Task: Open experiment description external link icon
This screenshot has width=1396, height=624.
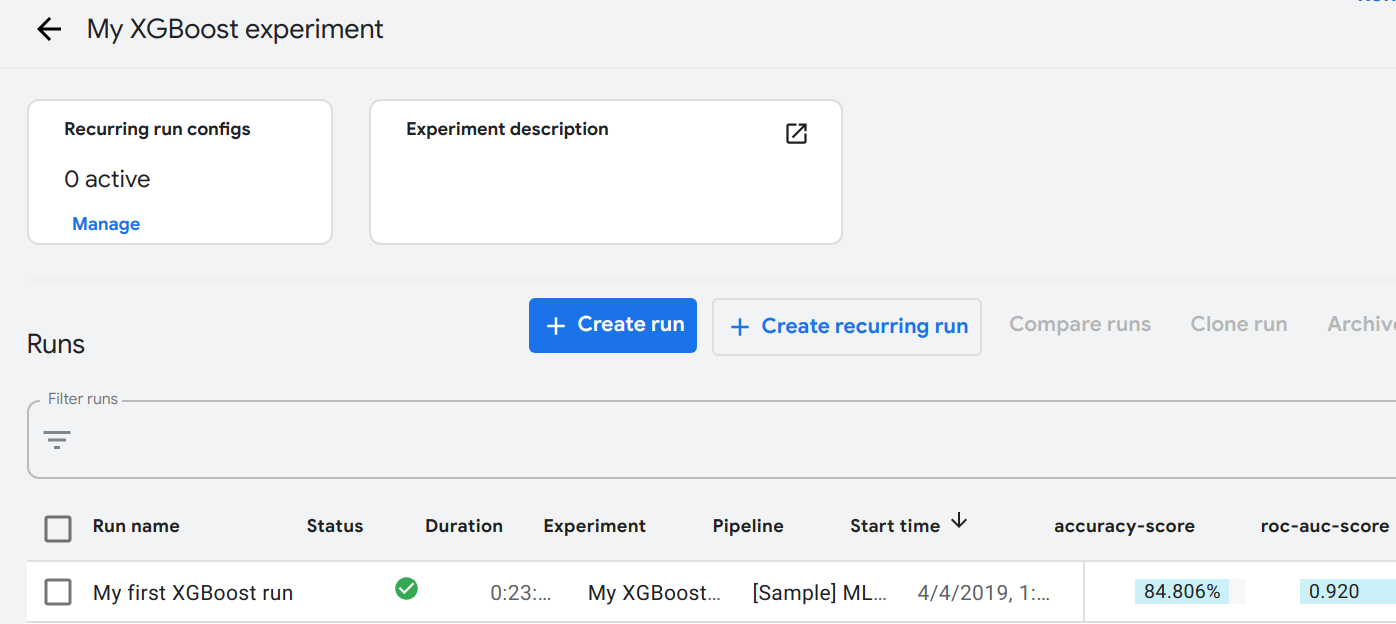Action: [x=796, y=134]
